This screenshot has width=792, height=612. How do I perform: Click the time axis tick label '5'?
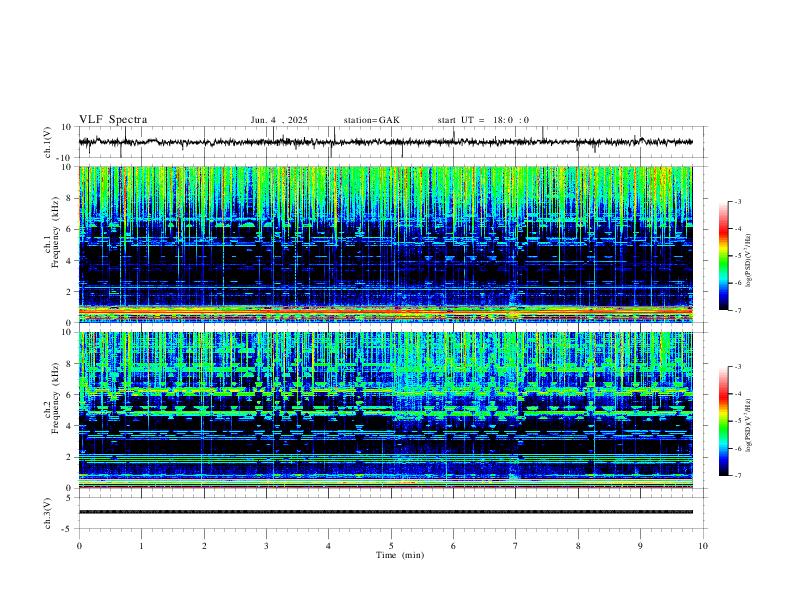[391, 546]
